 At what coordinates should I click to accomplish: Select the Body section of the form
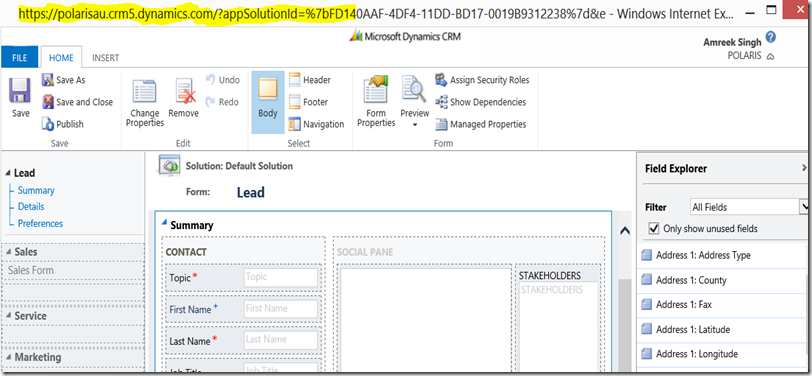pyautogui.click(x=268, y=102)
